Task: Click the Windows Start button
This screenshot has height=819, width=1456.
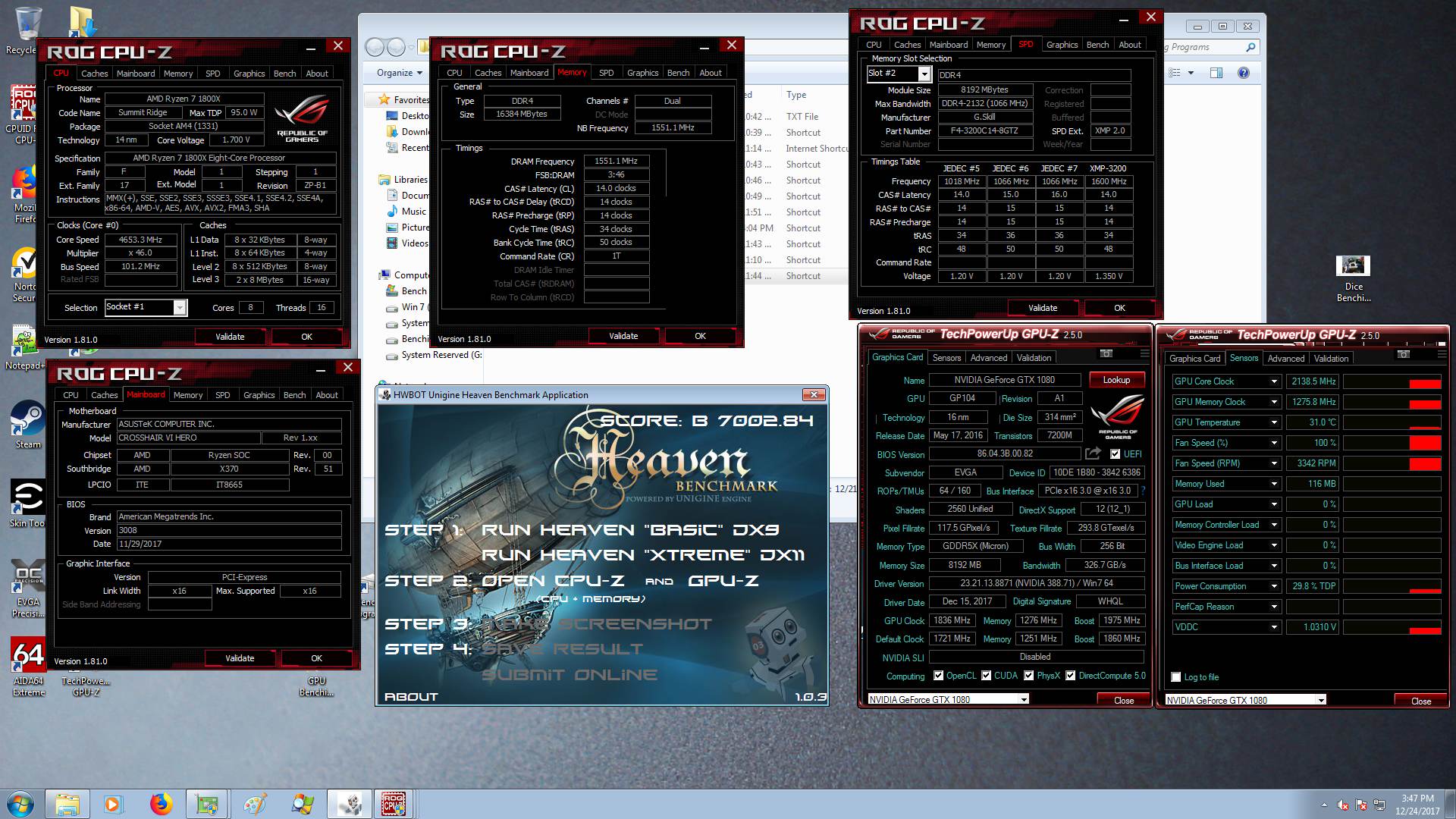Action: (20, 804)
